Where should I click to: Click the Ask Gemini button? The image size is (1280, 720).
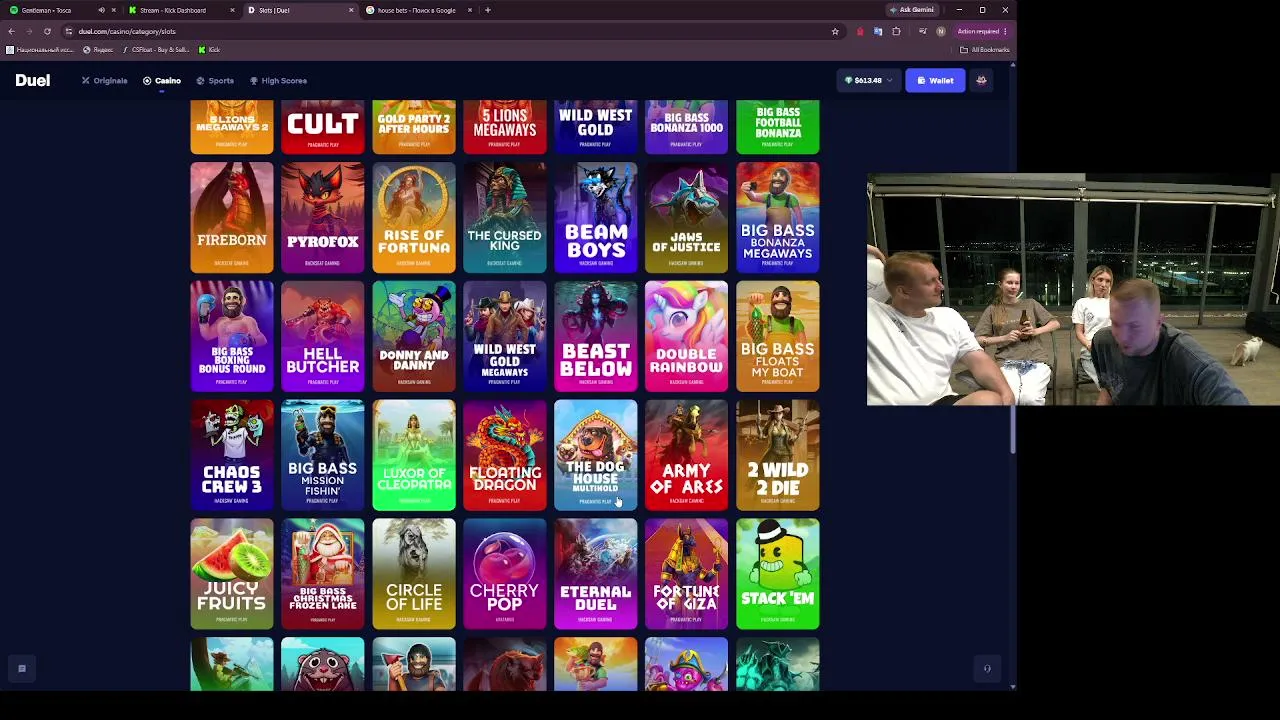[912, 10]
